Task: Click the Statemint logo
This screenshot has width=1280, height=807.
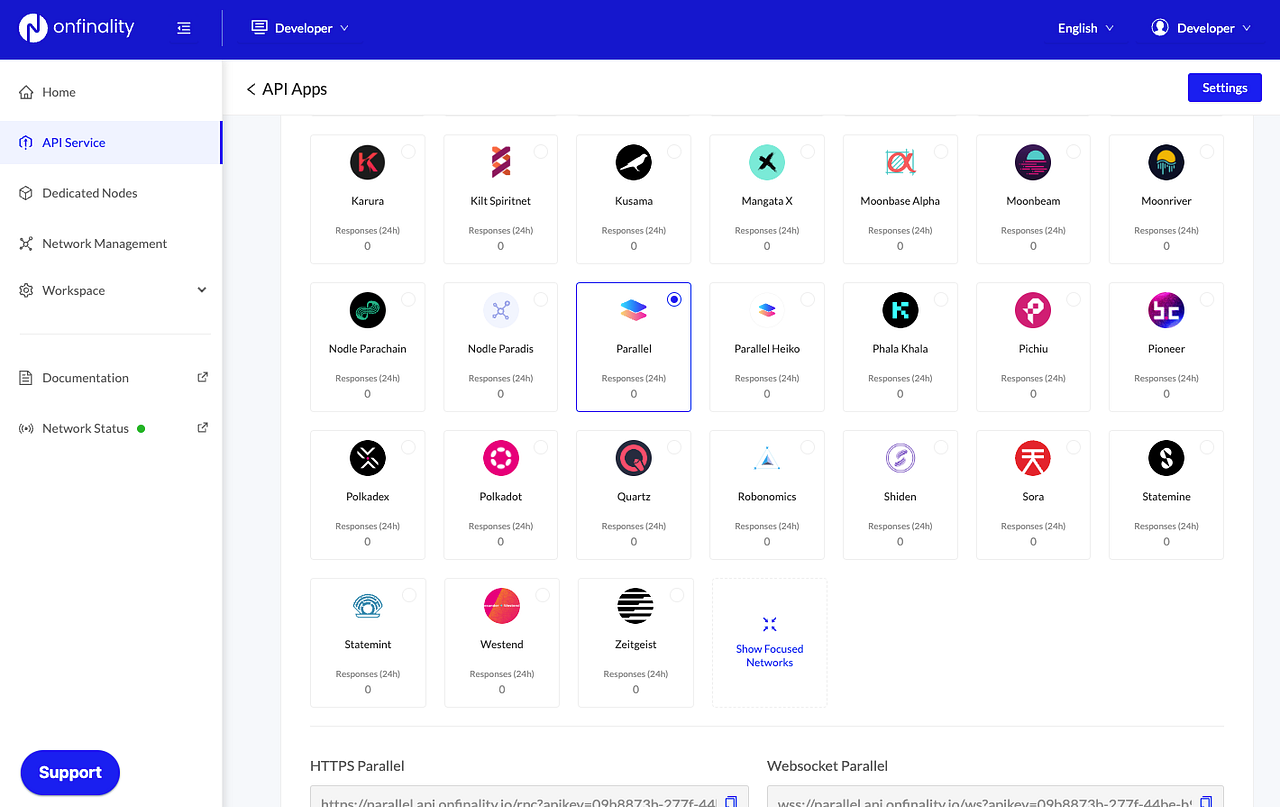Action: 368,606
